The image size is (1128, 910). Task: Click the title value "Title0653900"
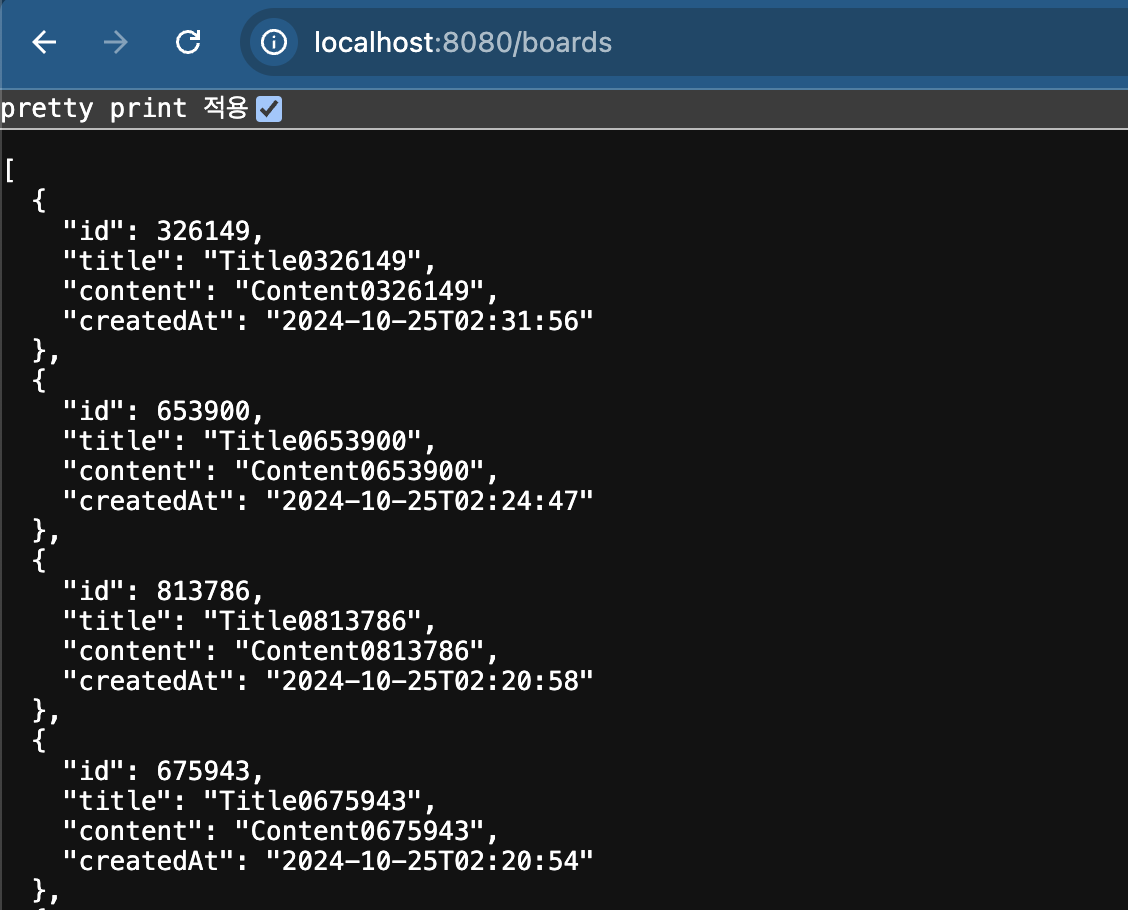pos(312,441)
